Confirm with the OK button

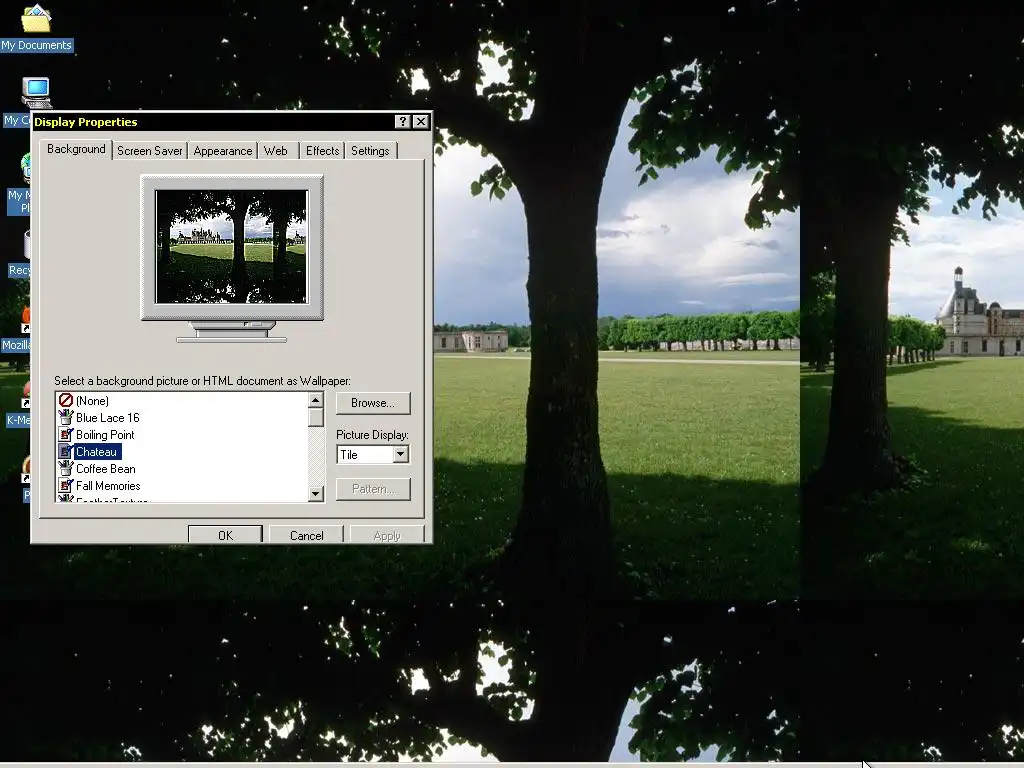[x=225, y=535]
